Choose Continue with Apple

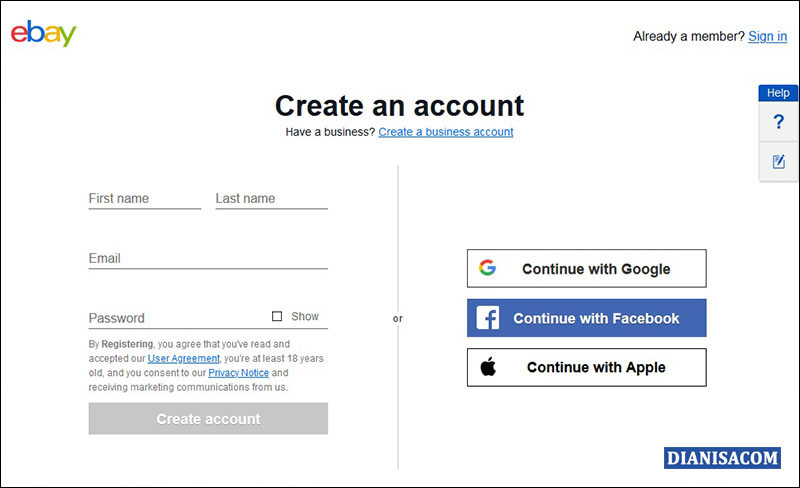586,367
